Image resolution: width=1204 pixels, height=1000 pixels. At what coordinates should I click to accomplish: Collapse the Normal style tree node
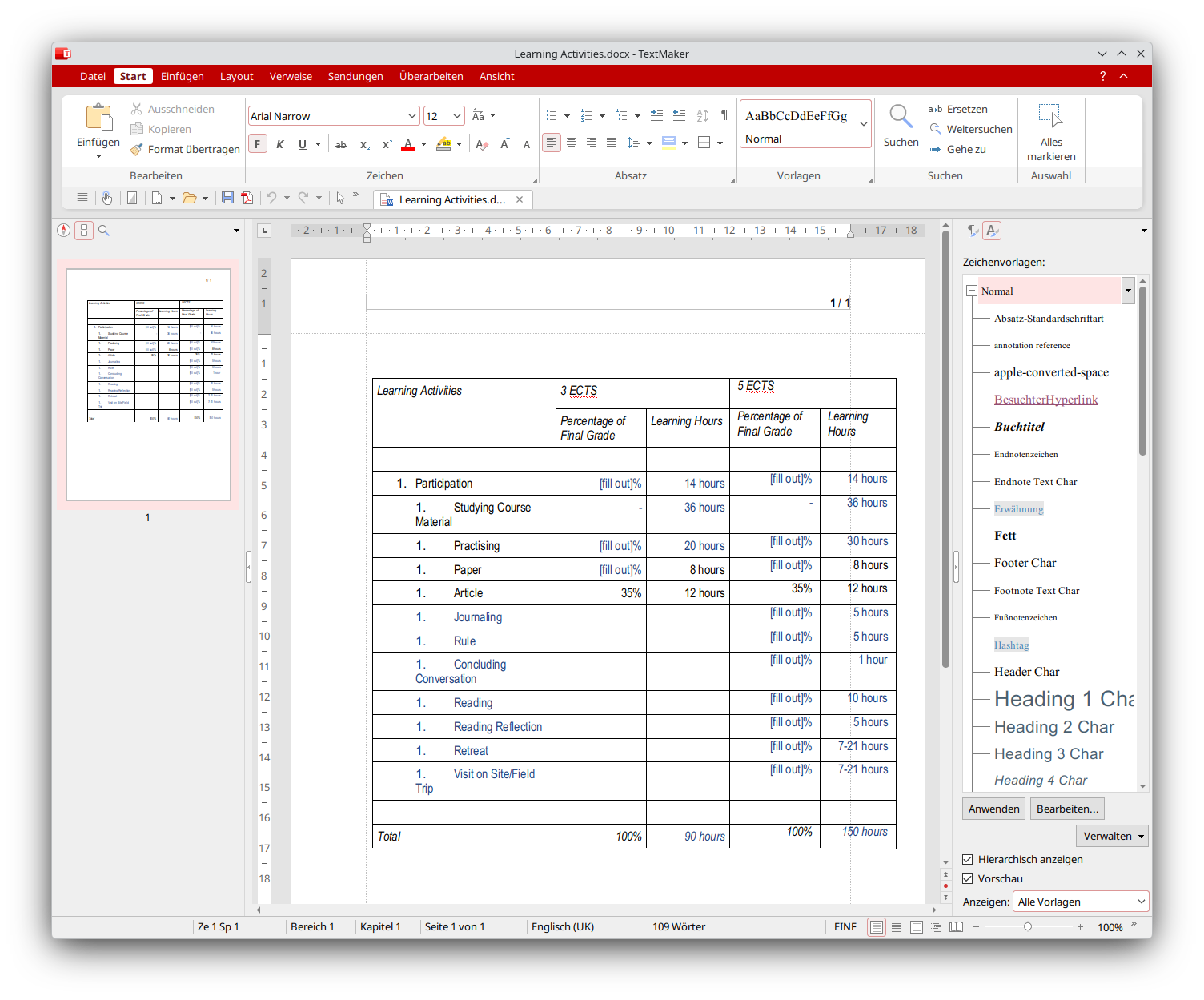point(971,291)
